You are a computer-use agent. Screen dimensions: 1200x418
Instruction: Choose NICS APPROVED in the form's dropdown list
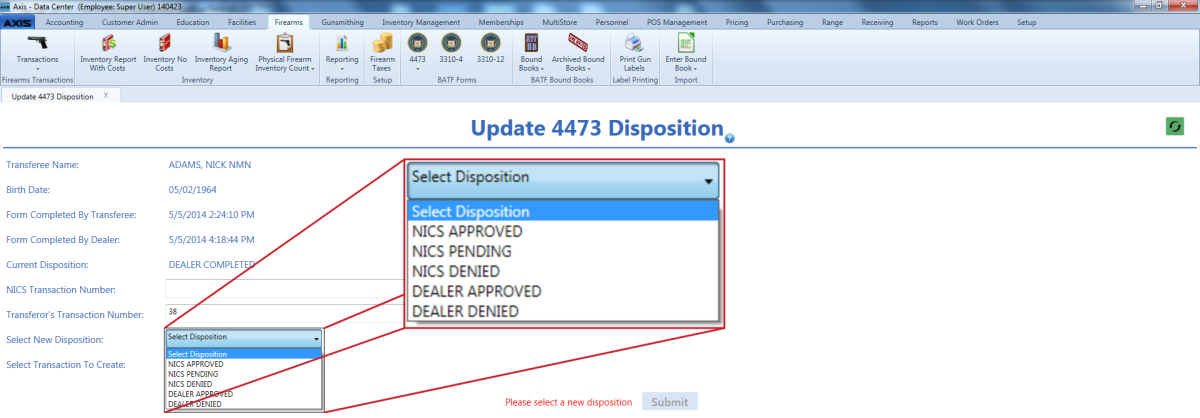coord(244,364)
